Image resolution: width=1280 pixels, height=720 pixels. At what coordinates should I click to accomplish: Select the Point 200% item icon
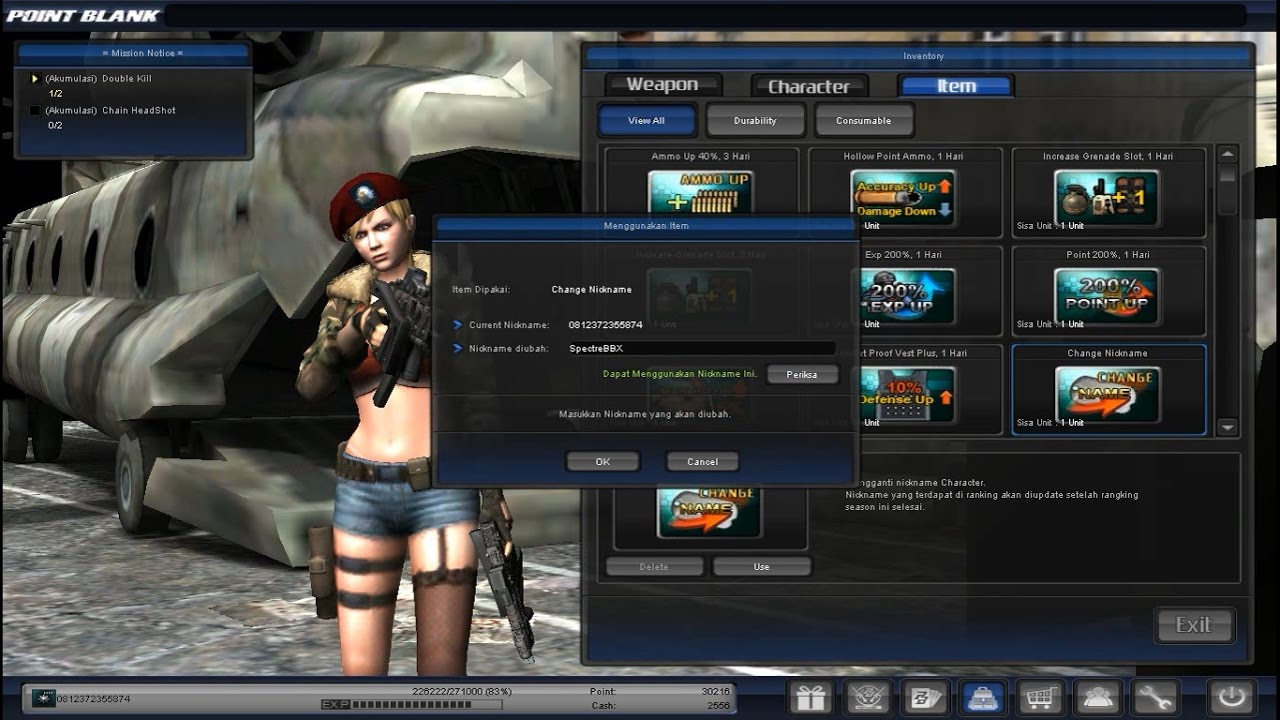point(1107,296)
